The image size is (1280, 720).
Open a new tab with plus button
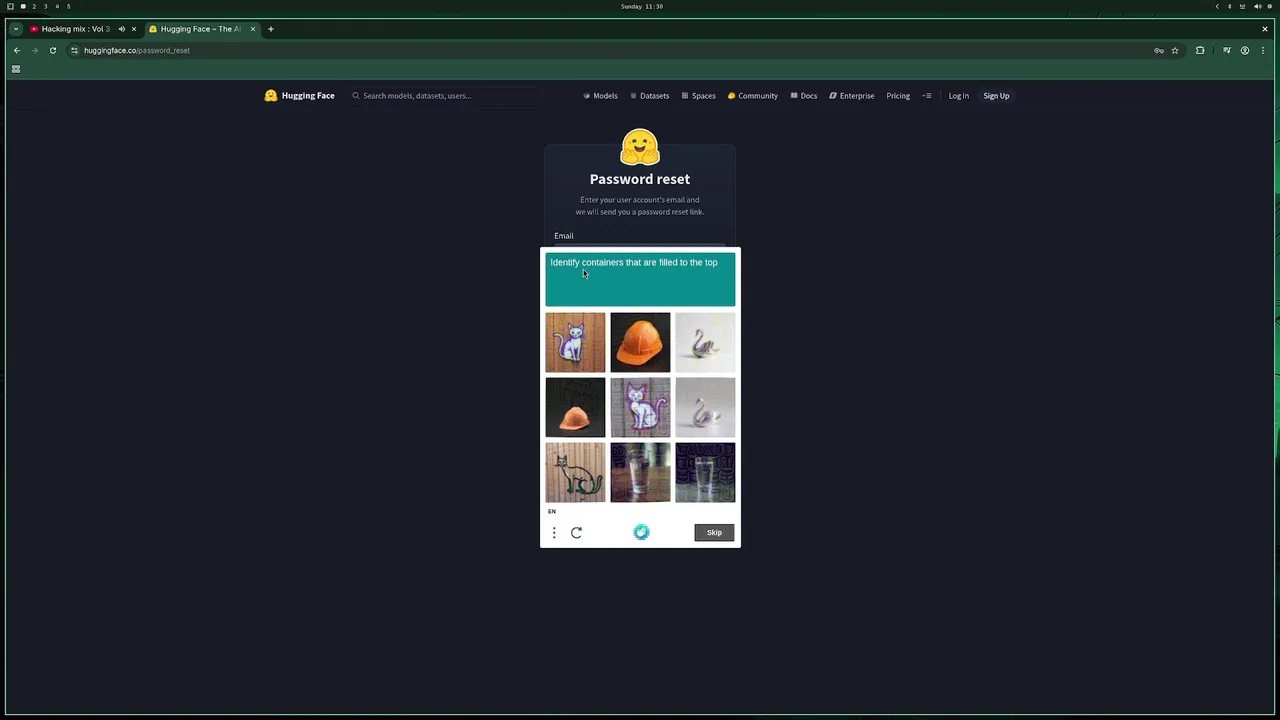pos(270,29)
